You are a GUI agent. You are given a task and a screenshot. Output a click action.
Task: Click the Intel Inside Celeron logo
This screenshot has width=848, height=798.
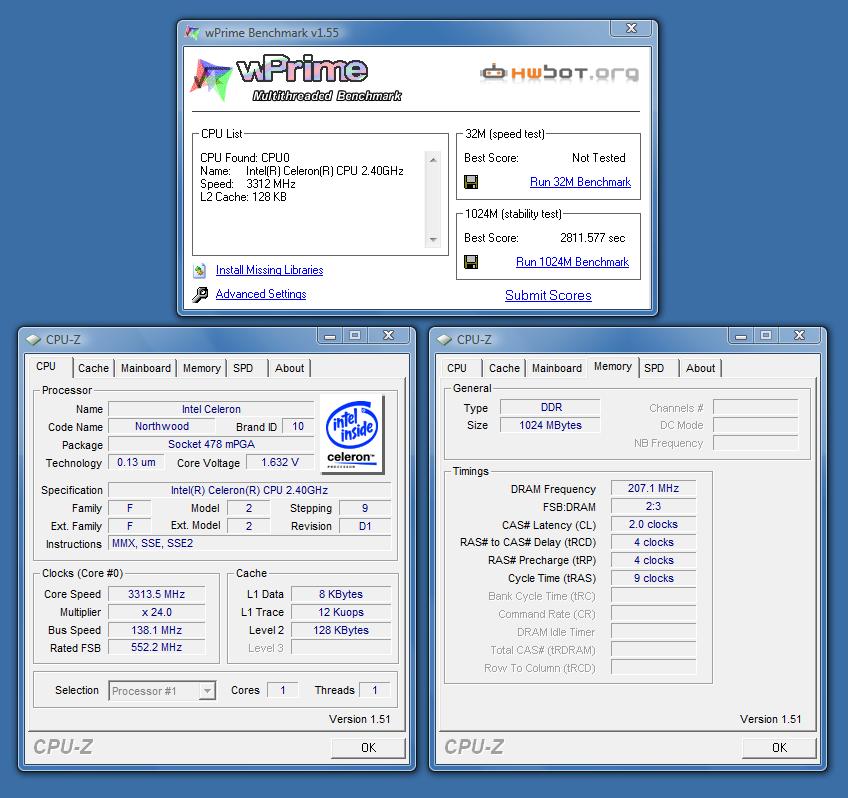pyautogui.click(x=352, y=434)
